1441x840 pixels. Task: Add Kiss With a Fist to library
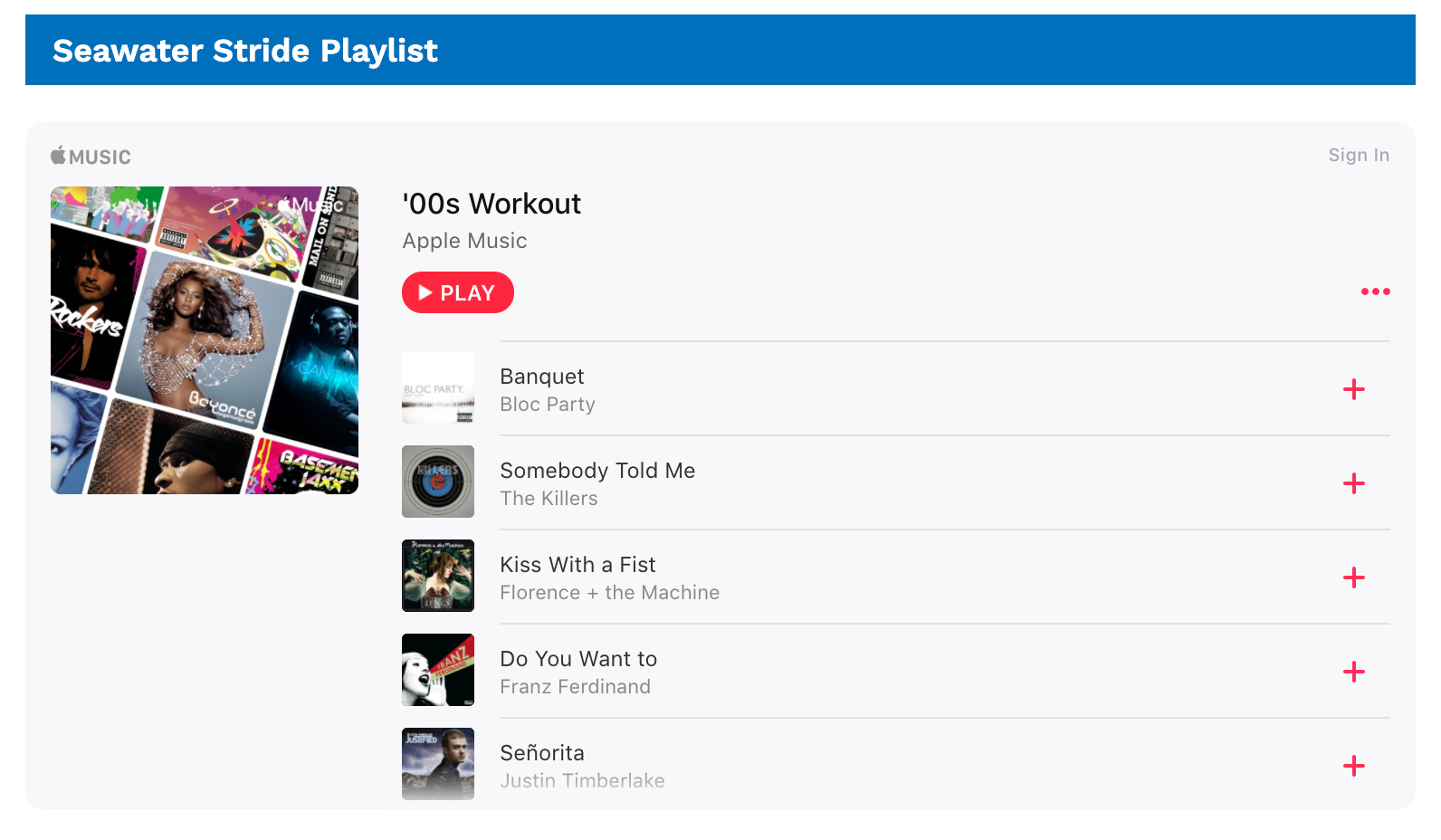[1353, 577]
